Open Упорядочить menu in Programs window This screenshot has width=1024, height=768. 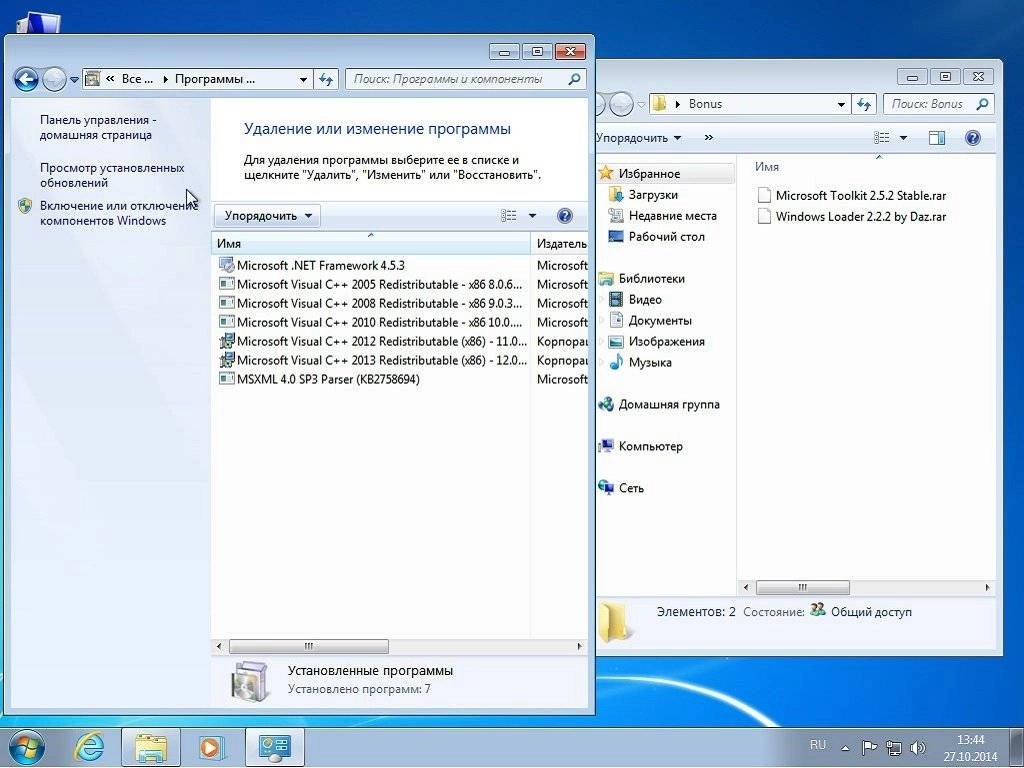268,216
